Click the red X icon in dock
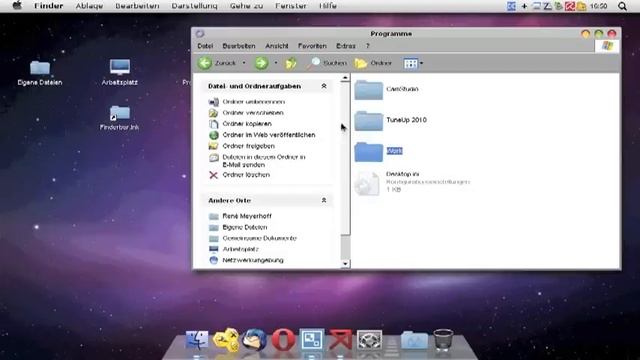Viewport: 640px width, 360px height. pyautogui.click(x=340, y=340)
